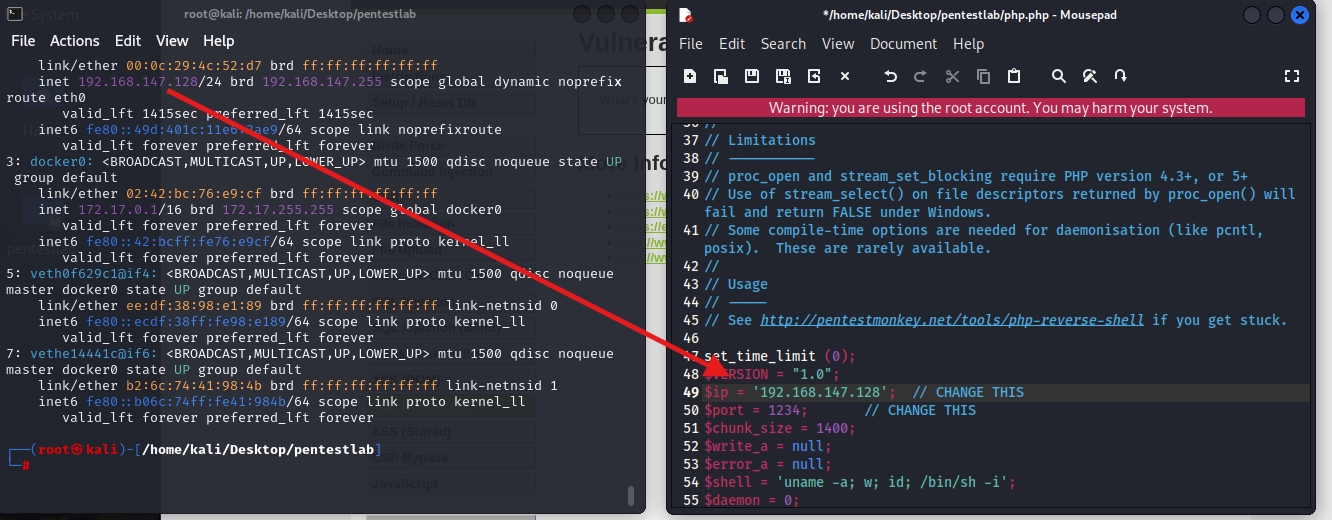Click the Open file icon in Mousepad toolbar
Viewport: 1332px width, 520px height.
(x=721, y=76)
